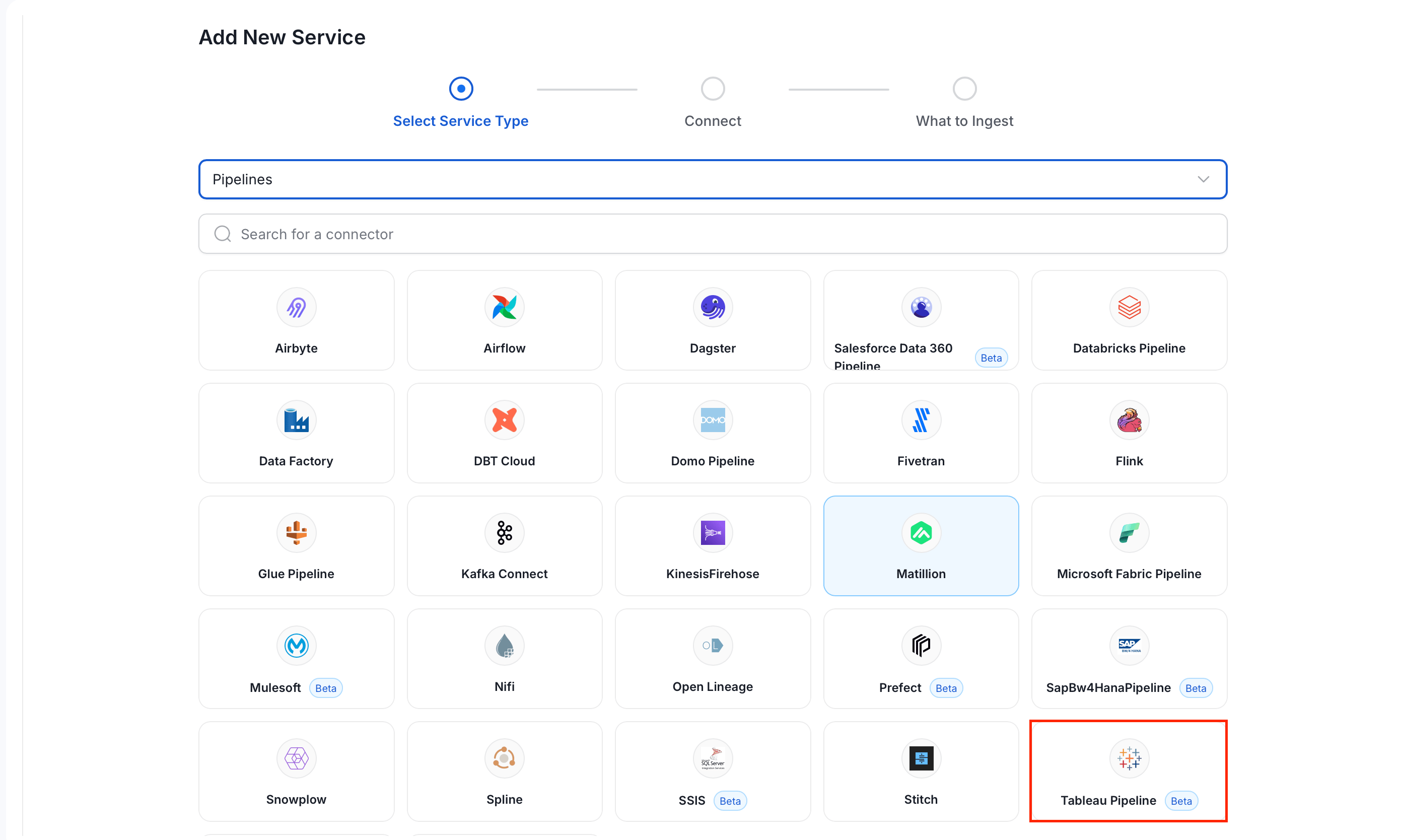Image resolution: width=1401 pixels, height=840 pixels.
Task: Click the Prefect Beta badge
Action: click(946, 688)
